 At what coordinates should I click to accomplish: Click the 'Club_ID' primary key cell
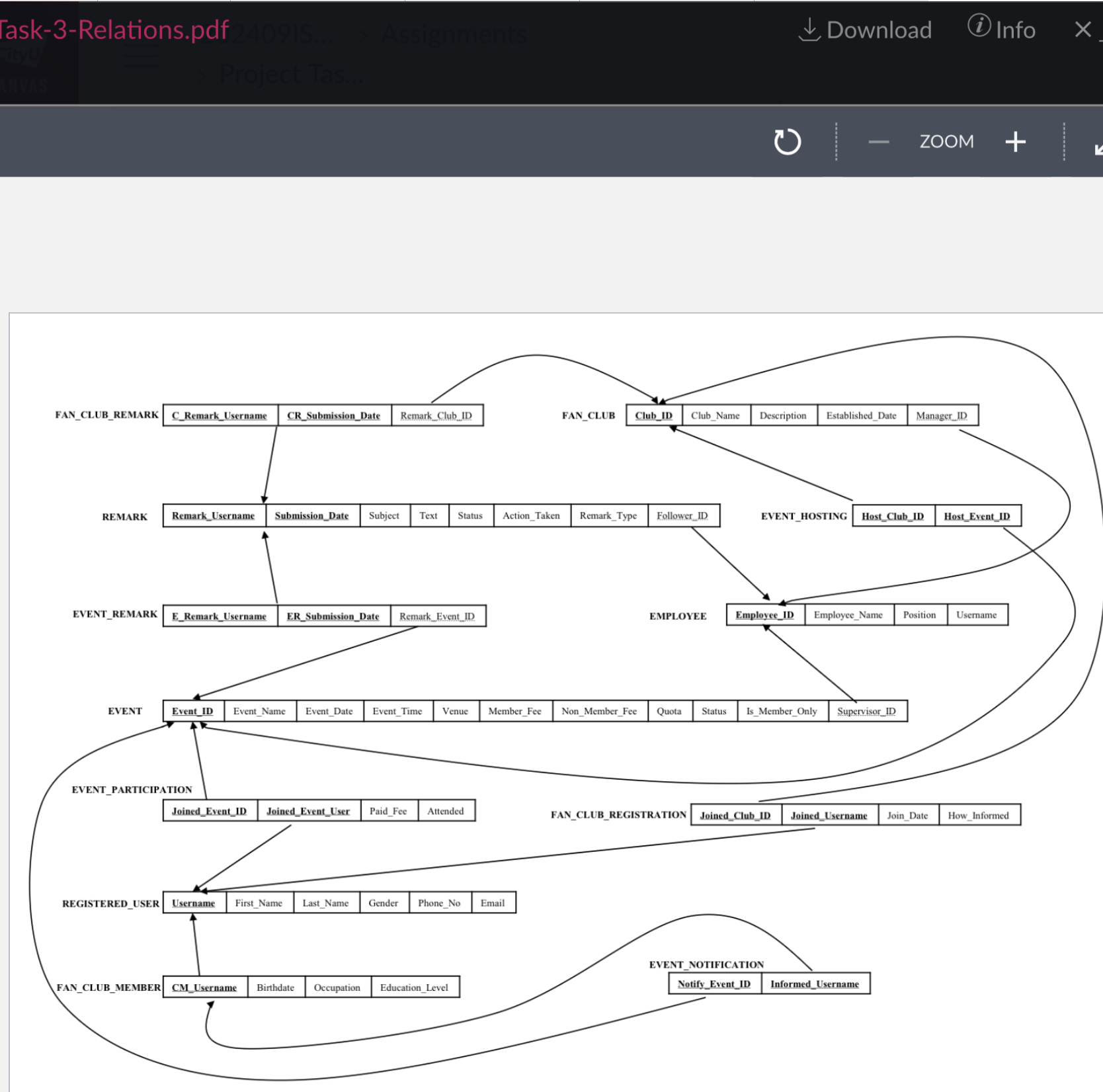point(654,415)
